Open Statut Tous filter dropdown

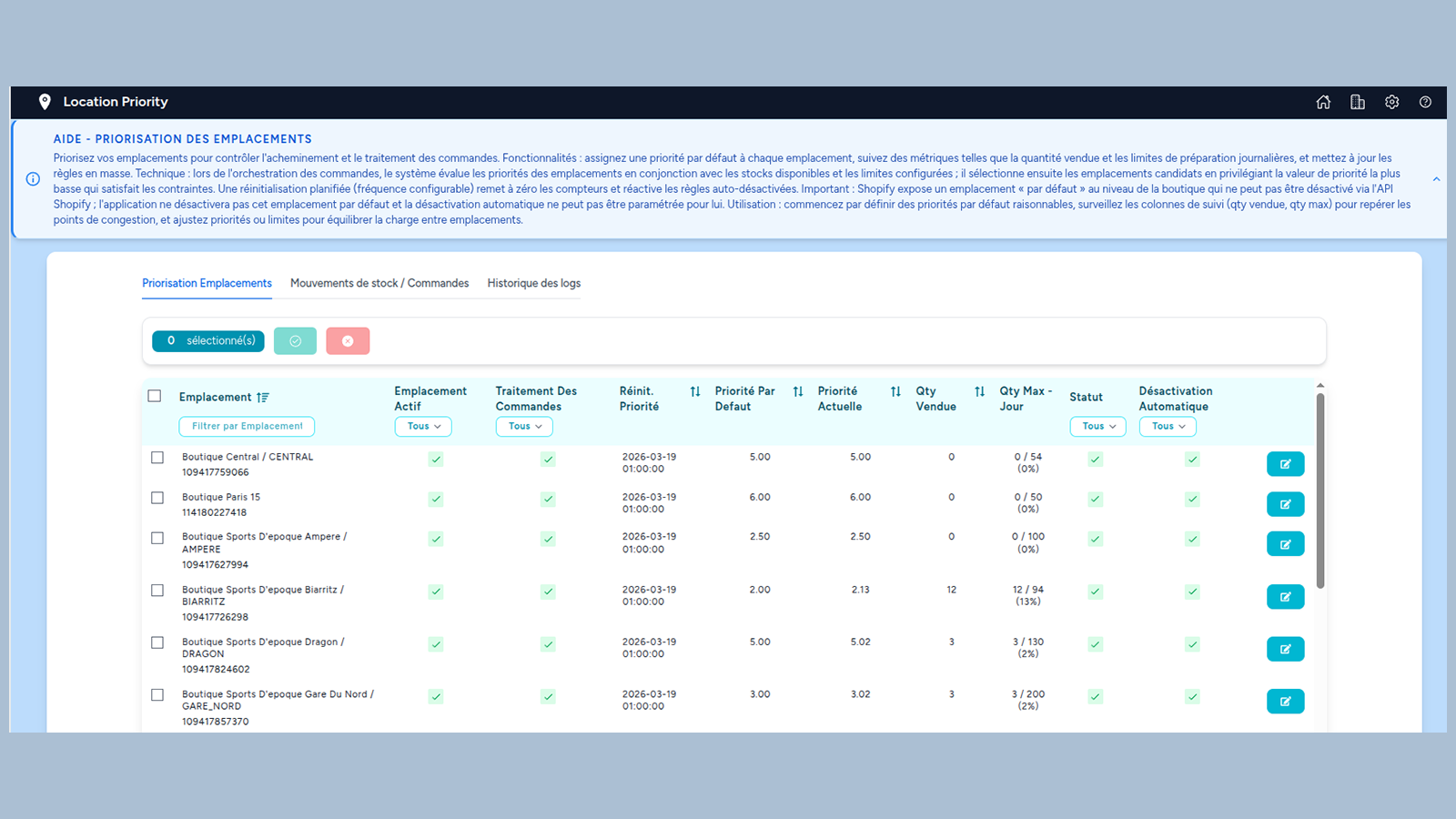[1098, 426]
